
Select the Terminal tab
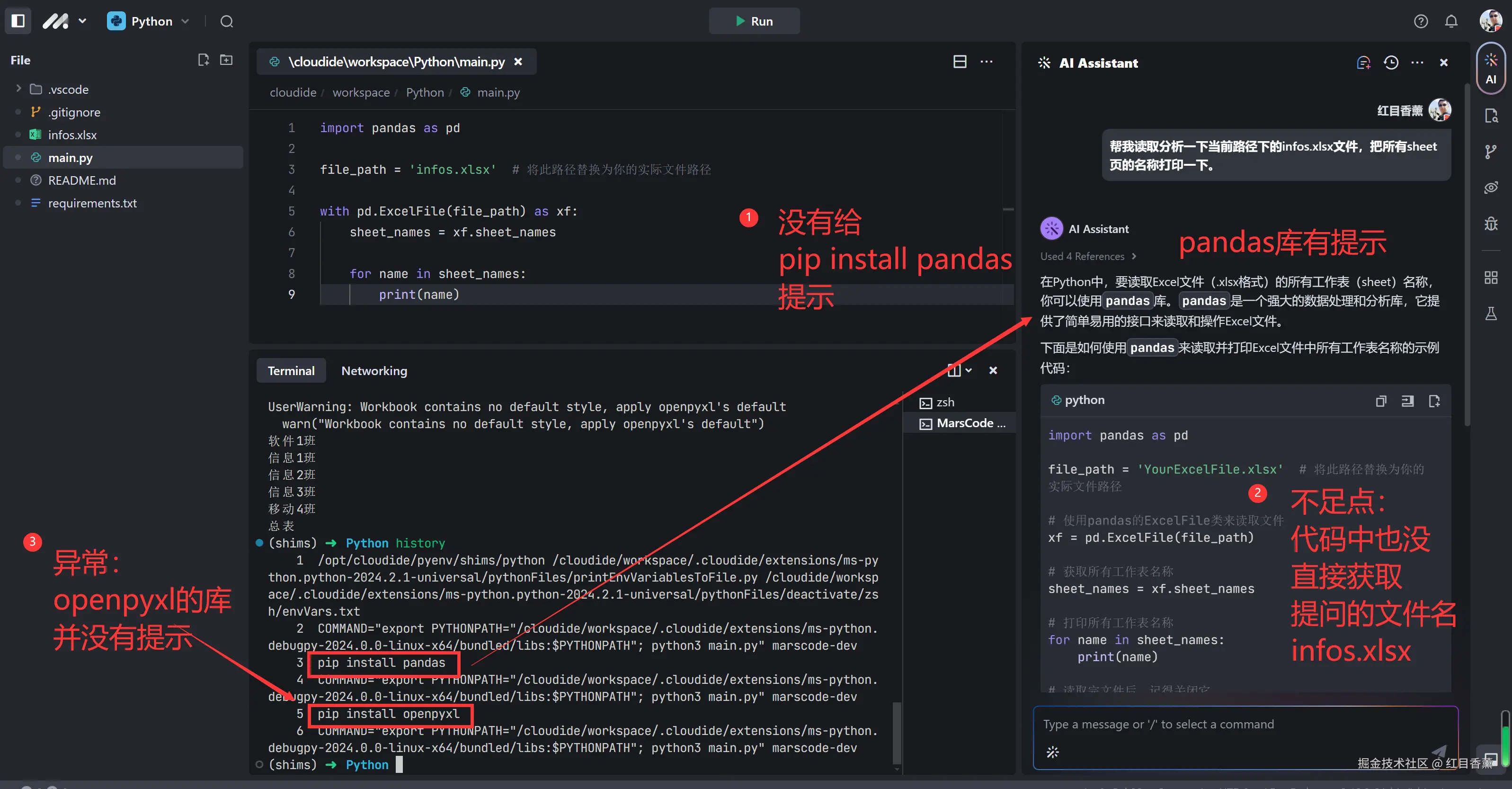[x=291, y=370]
